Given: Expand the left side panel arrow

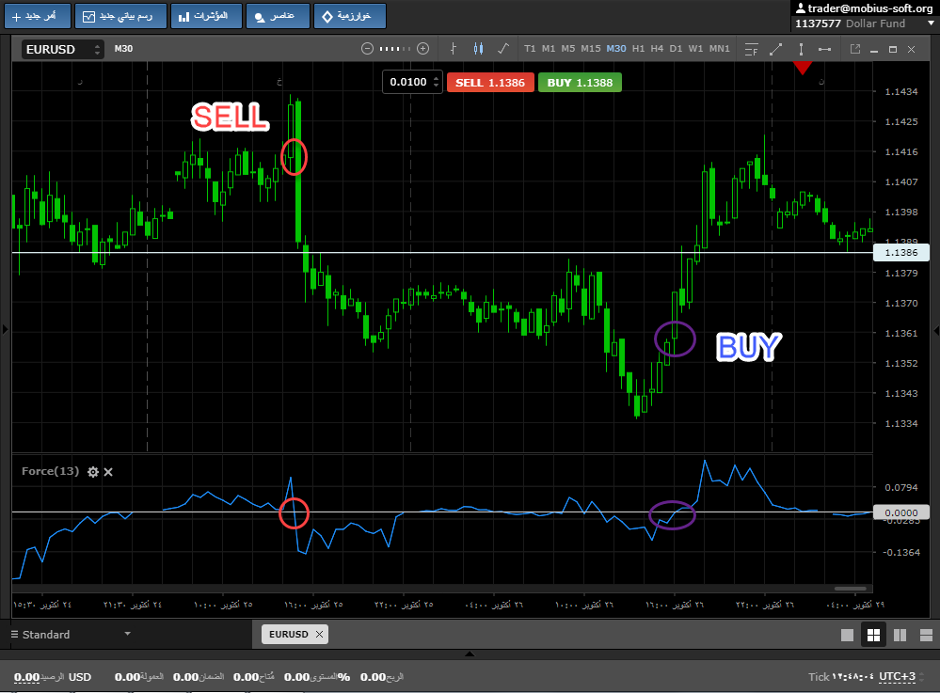Looking at the screenshot, I should pos(5,329).
